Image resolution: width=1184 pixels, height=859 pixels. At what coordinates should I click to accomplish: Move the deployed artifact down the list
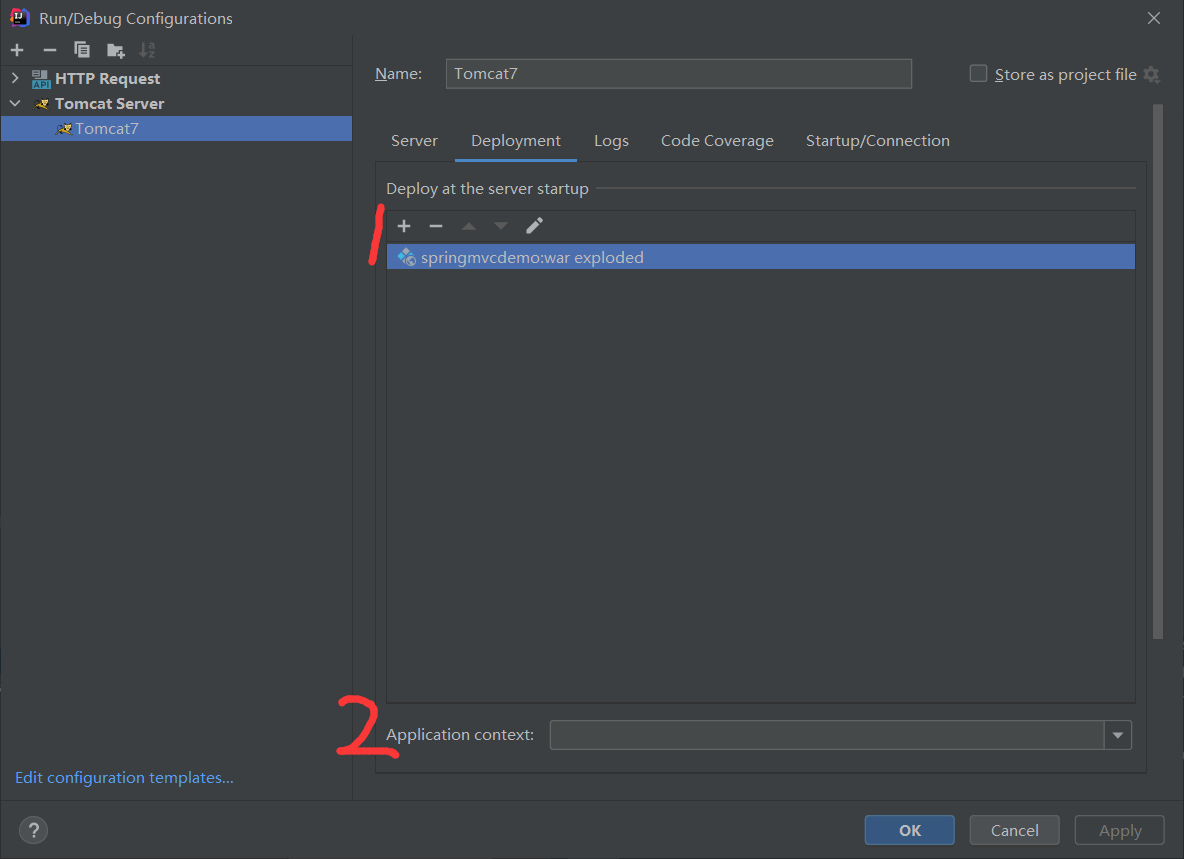coord(500,225)
